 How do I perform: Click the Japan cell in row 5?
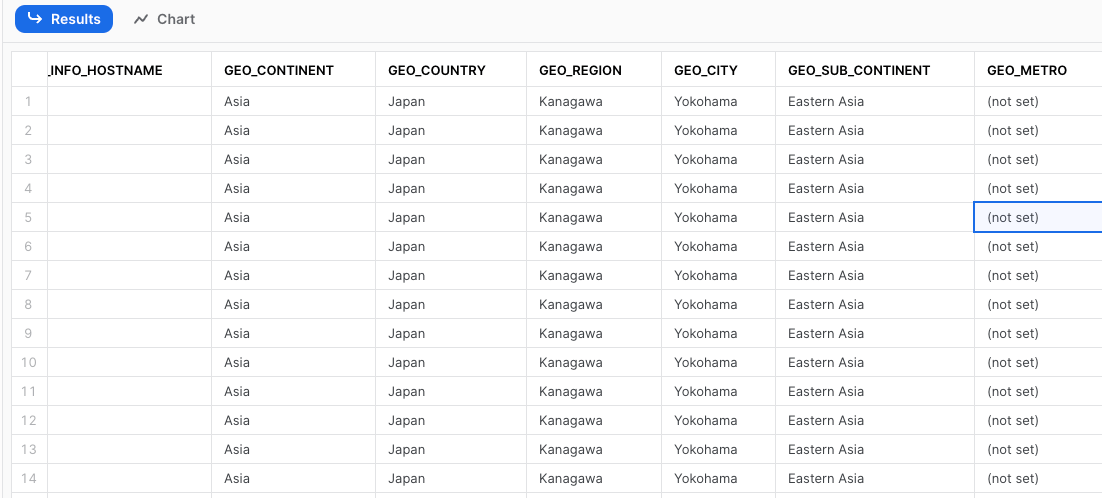coord(451,218)
